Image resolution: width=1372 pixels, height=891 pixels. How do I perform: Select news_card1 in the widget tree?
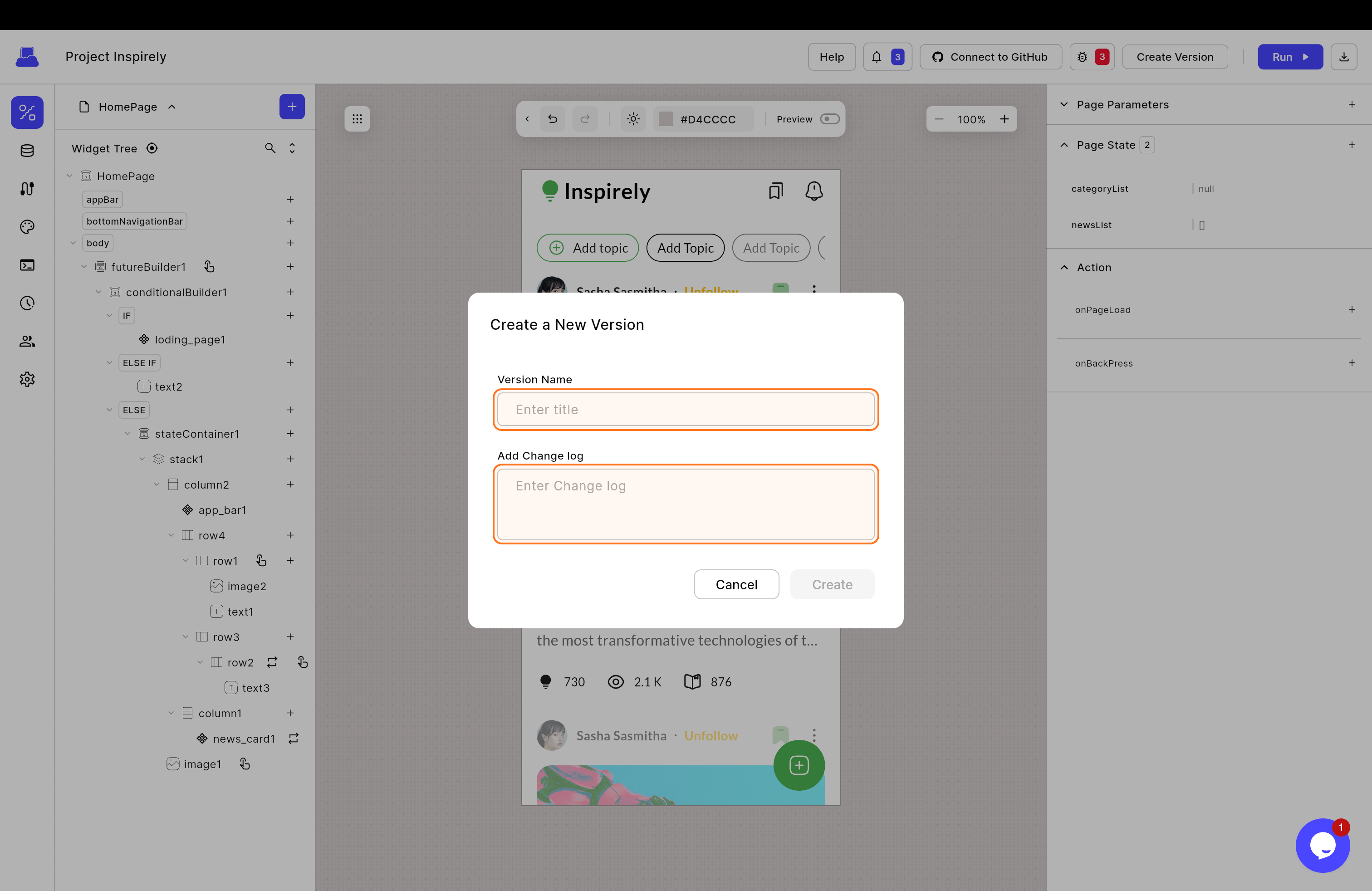click(x=243, y=738)
